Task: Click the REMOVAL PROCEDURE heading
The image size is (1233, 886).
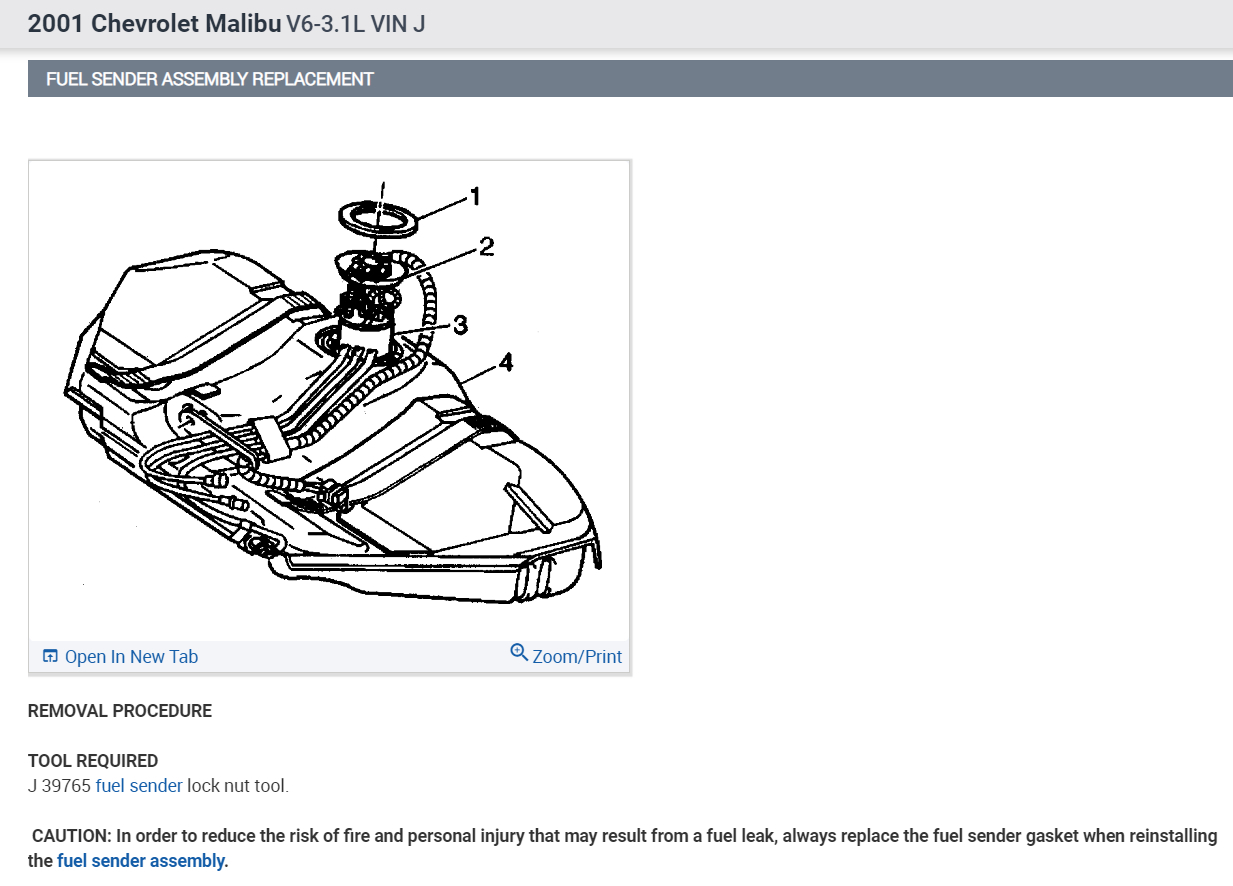Action: pos(120,711)
